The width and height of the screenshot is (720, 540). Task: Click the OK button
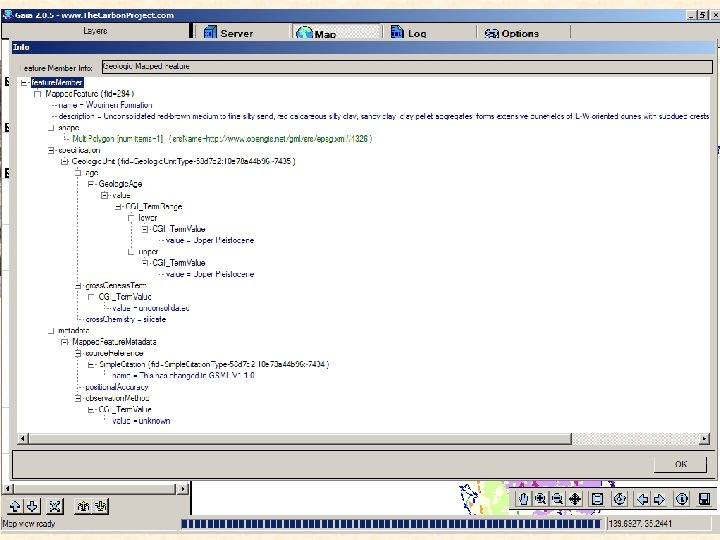681,464
